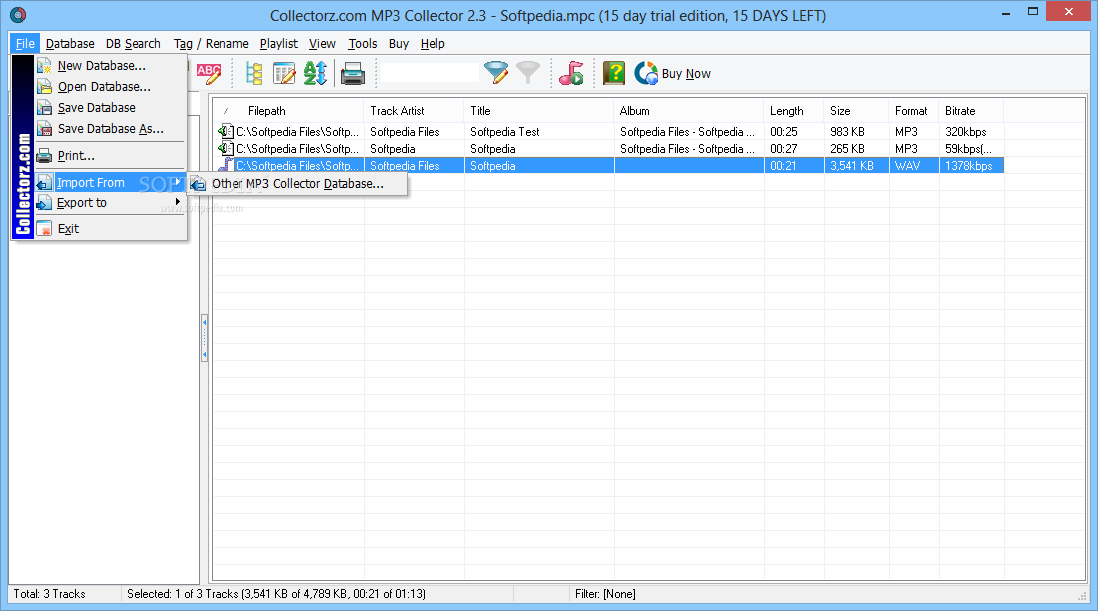Open the folder tree grouping icon
This screenshot has width=1098, height=611.
coord(253,73)
